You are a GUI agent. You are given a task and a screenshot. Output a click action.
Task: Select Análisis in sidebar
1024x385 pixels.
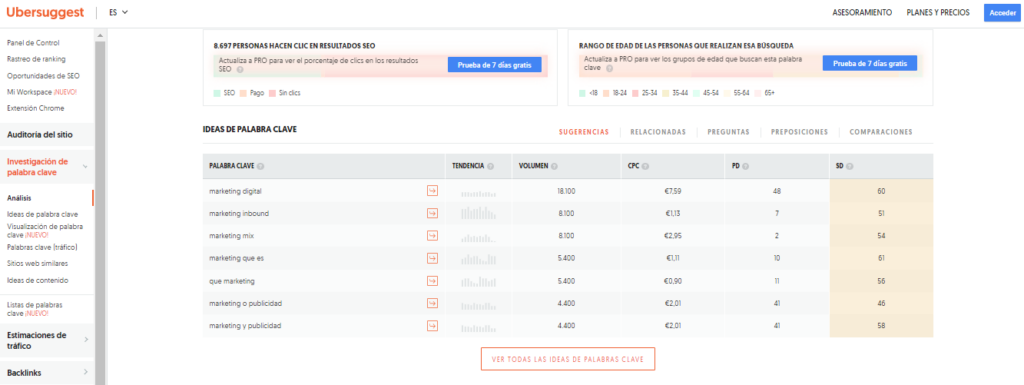pyautogui.click(x=19, y=198)
